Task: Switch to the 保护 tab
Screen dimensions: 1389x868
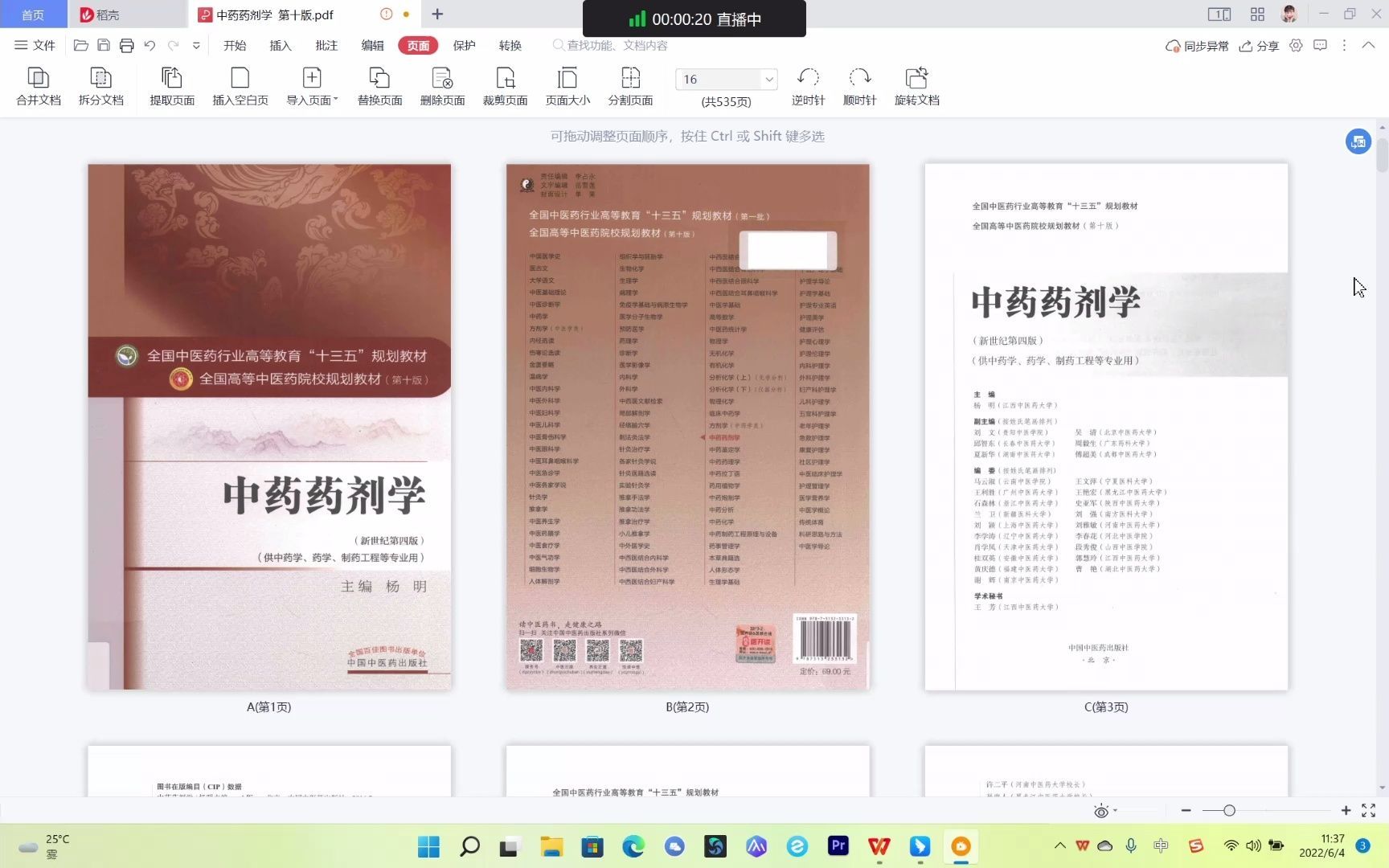Action: (464, 46)
